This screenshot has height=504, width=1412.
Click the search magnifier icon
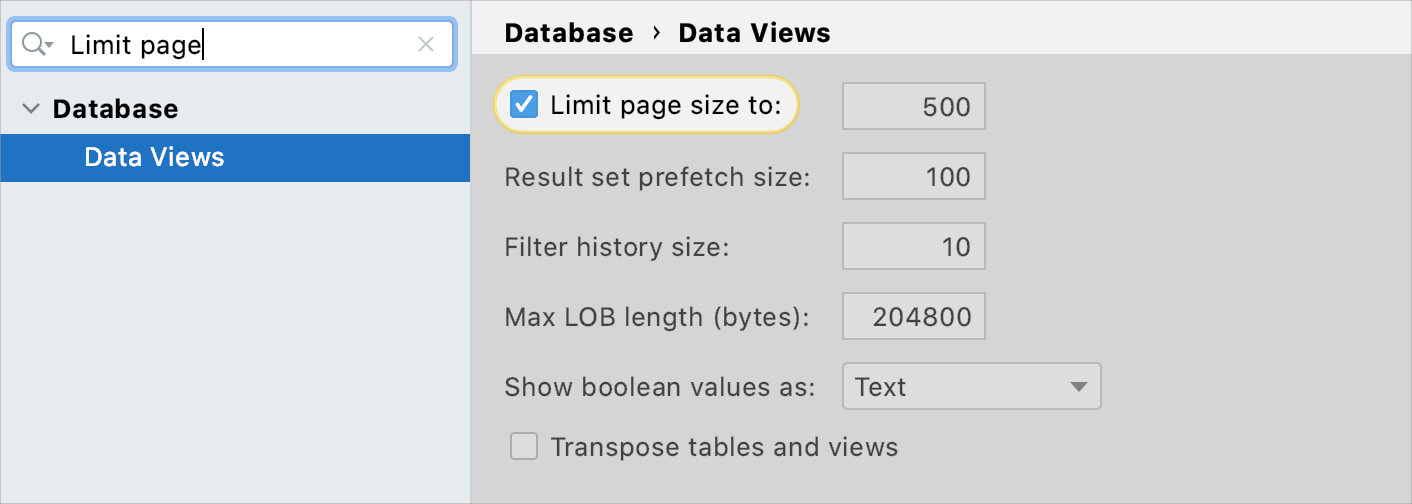pos(34,44)
